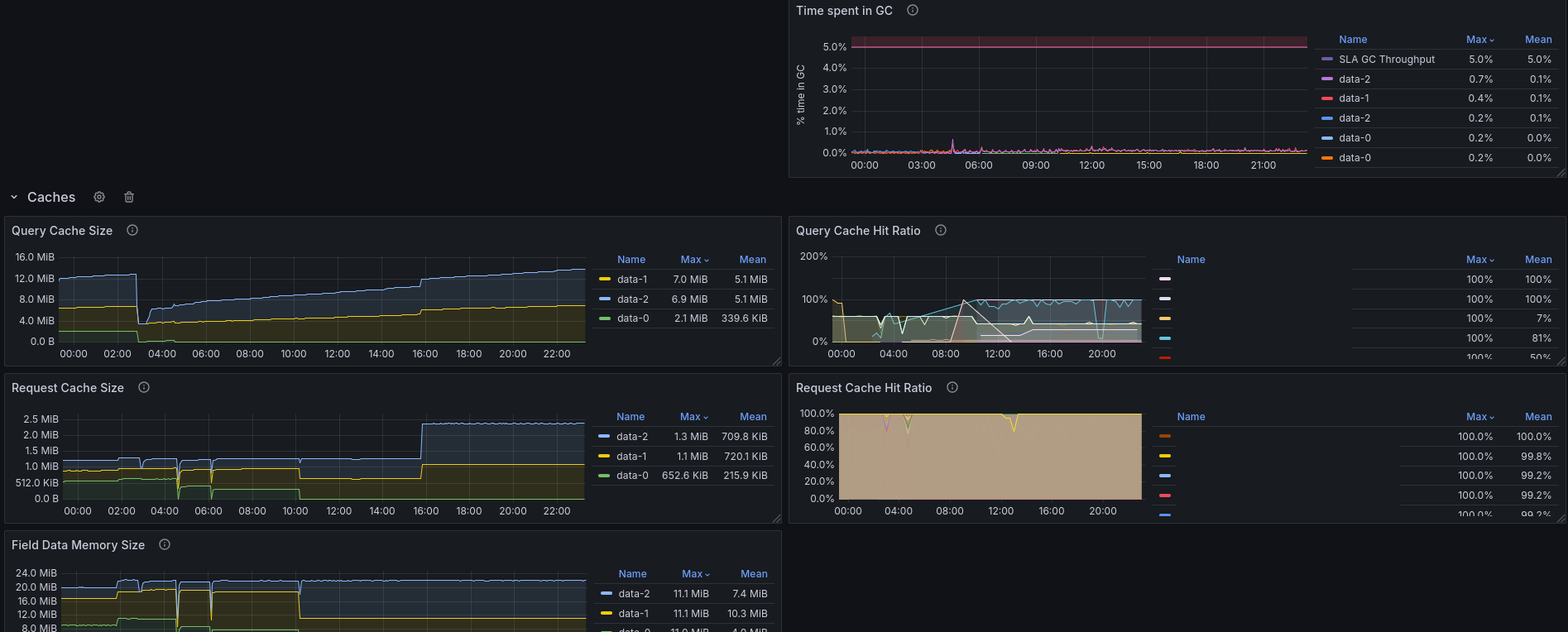
Task: Show info for Query Cache Hit Ratio
Action: (x=941, y=231)
